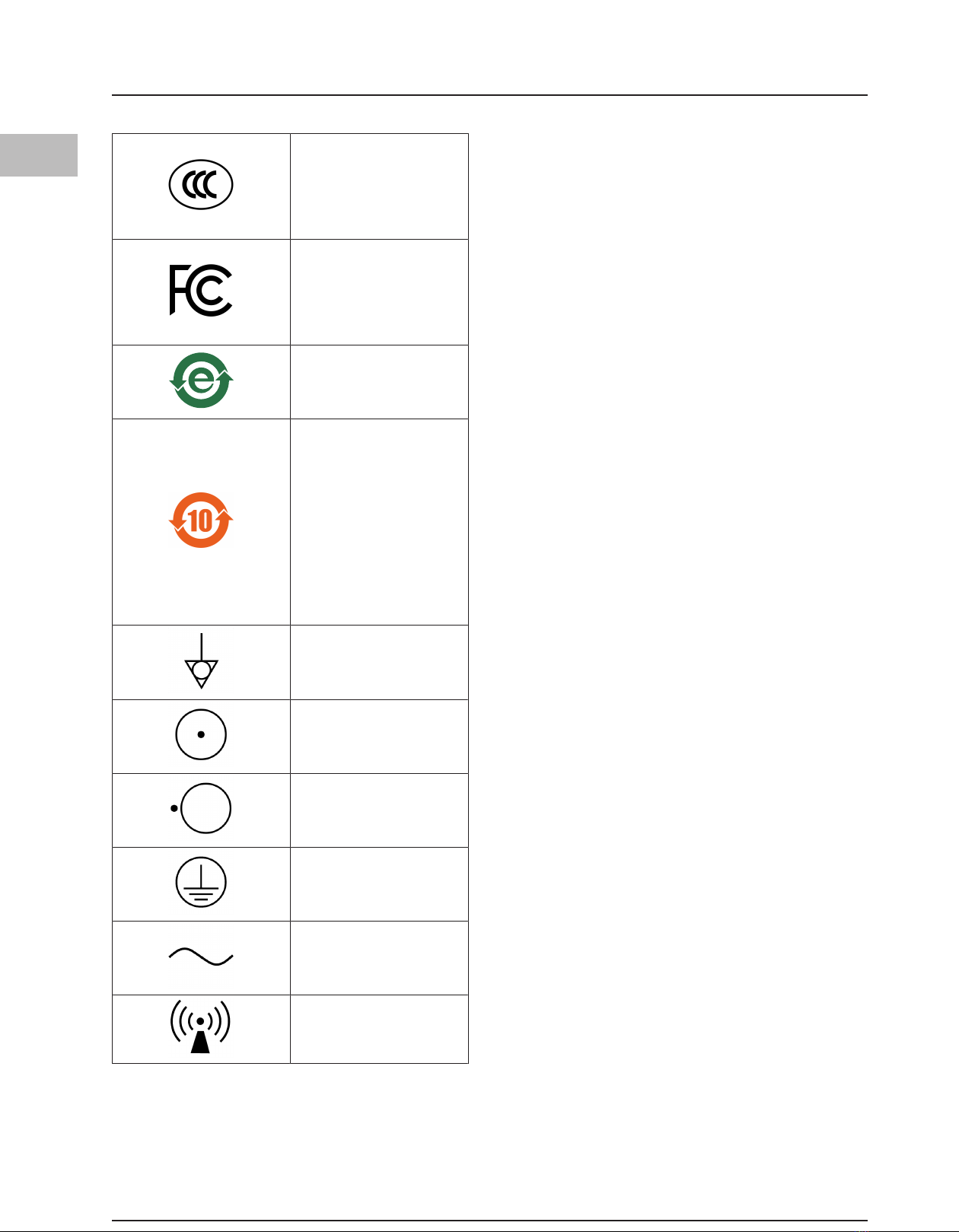Select the green circular 'e' recycling symbol

click(x=201, y=380)
